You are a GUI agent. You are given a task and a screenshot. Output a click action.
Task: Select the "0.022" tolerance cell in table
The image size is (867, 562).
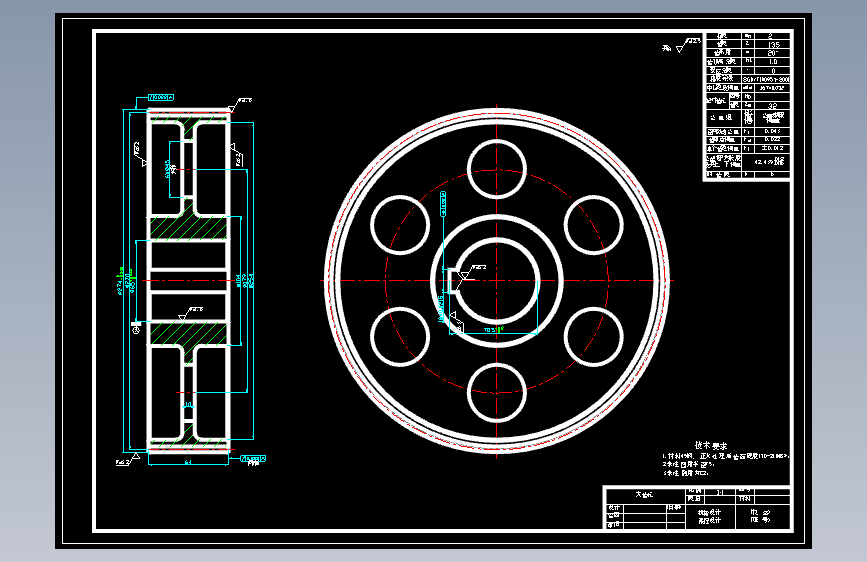point(773,139)
